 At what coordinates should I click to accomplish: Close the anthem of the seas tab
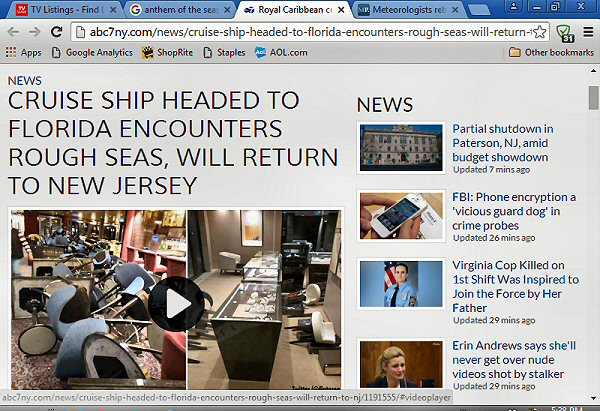227,10
